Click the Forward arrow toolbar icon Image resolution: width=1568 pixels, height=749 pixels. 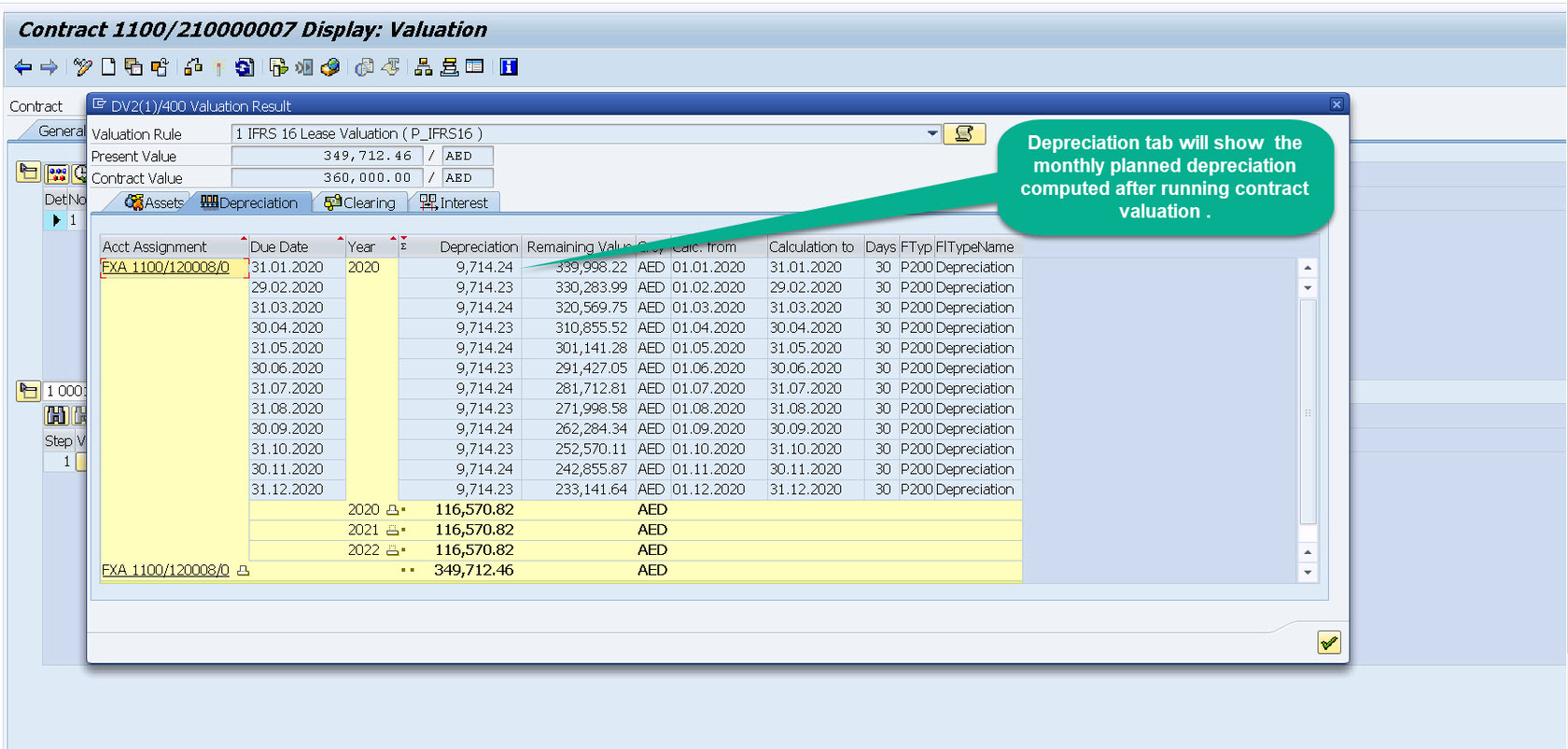pyautogui.click(x=49, y=67)
